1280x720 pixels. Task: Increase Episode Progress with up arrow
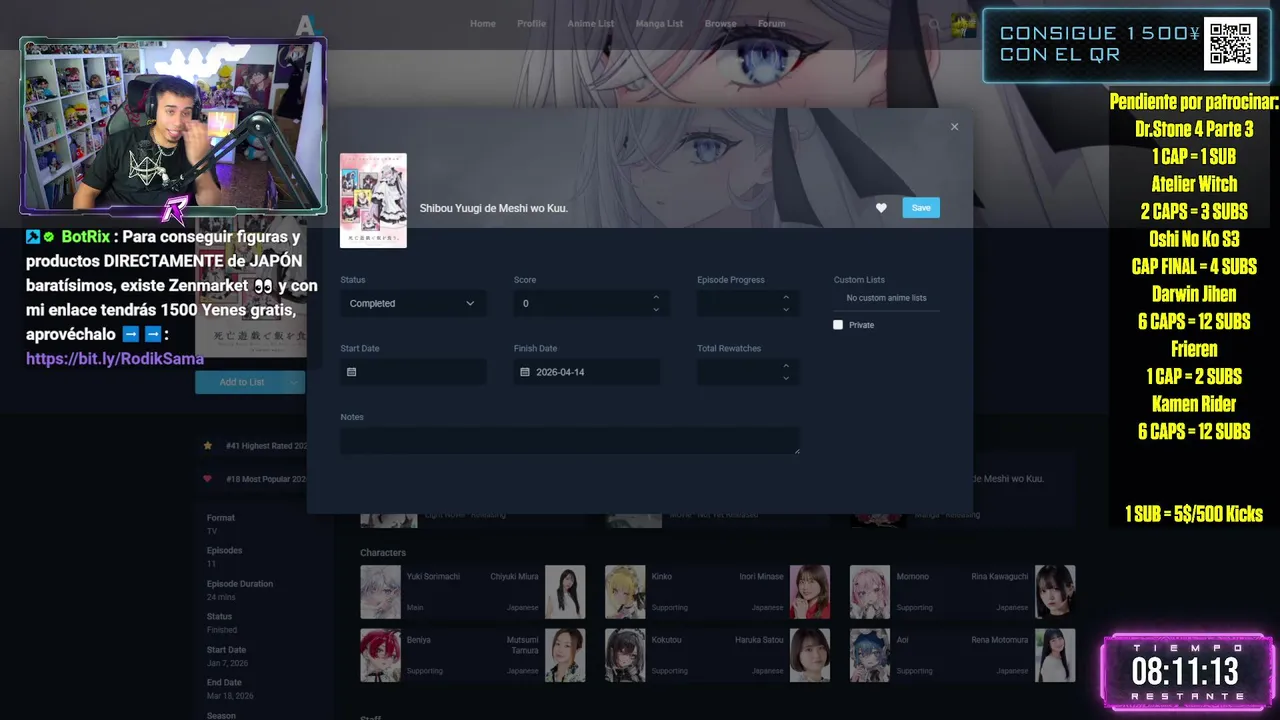point(786,297)
